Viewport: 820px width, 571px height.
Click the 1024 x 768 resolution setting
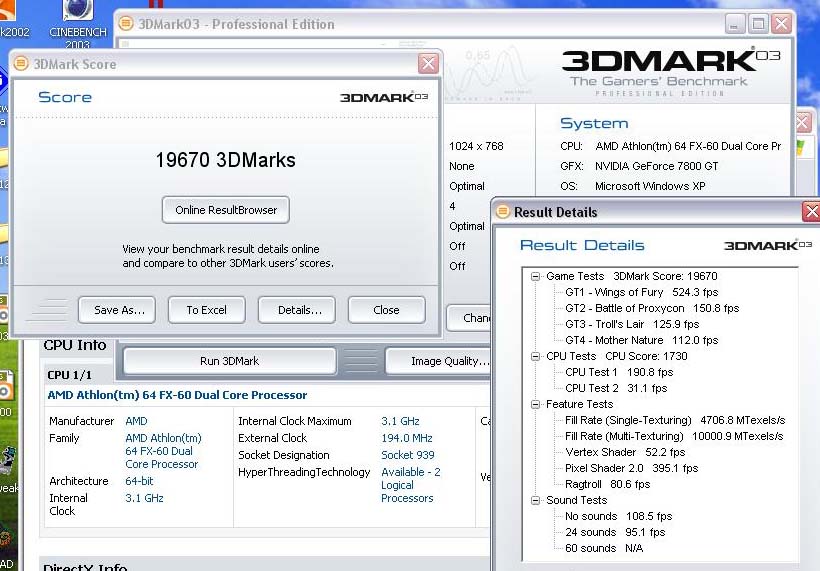476,146
